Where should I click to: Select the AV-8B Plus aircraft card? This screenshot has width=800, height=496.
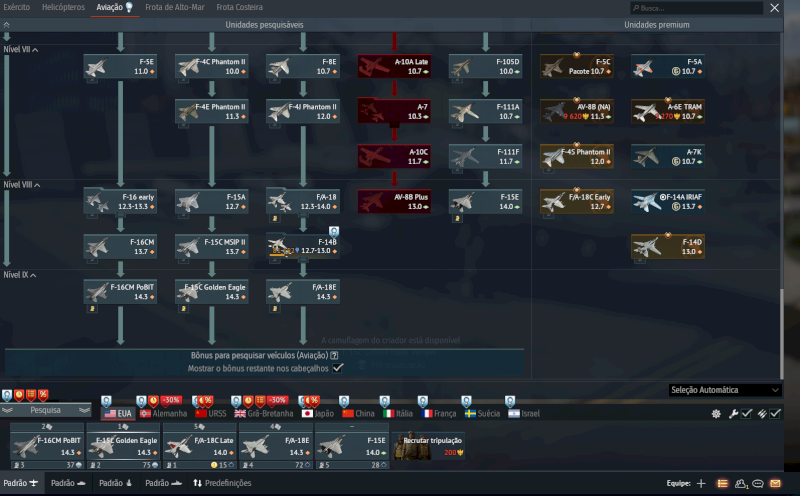point(394,202)
